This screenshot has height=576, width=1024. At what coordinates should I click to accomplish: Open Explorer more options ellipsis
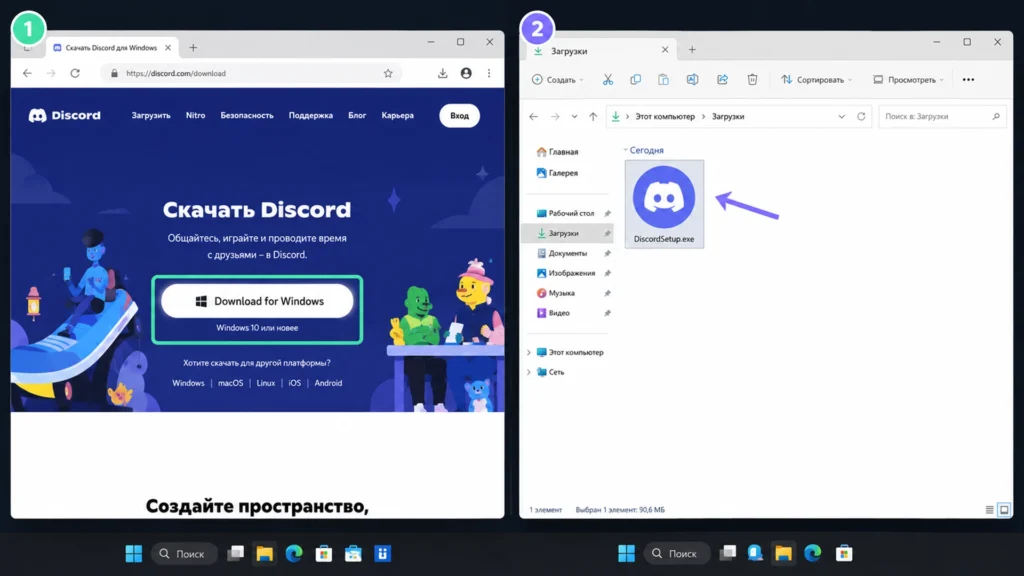pyautogui.click(x=968, y=80)
